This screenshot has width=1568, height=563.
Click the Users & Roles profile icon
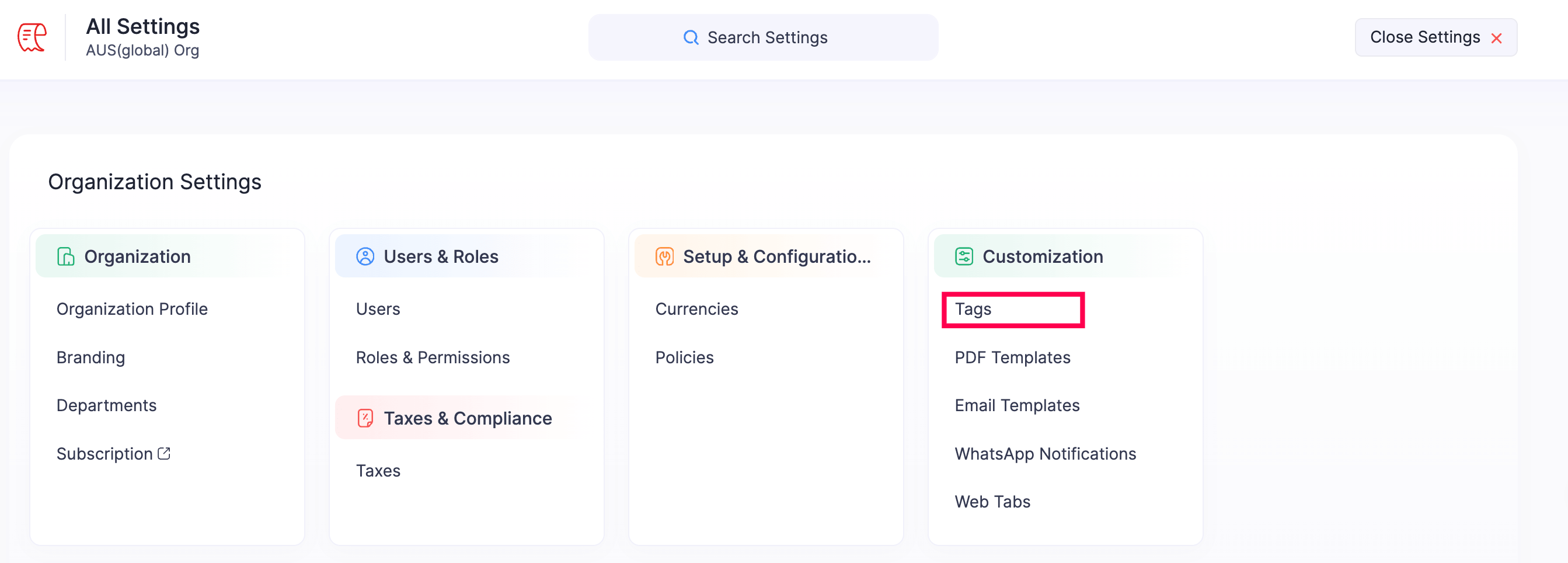pyautogui.click(x=365, y=256)
